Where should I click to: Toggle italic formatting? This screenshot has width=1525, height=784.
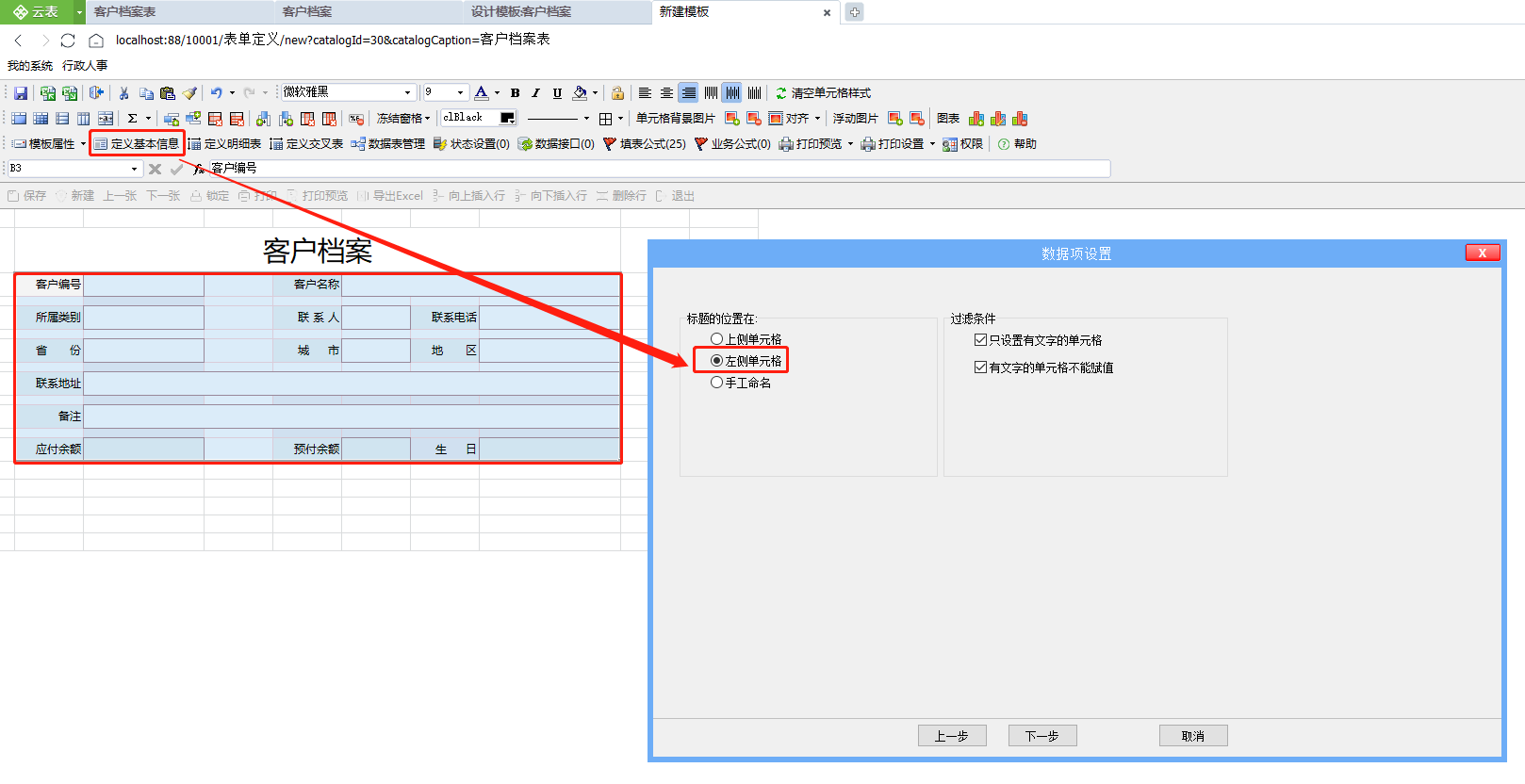click(x=535, y=92)
